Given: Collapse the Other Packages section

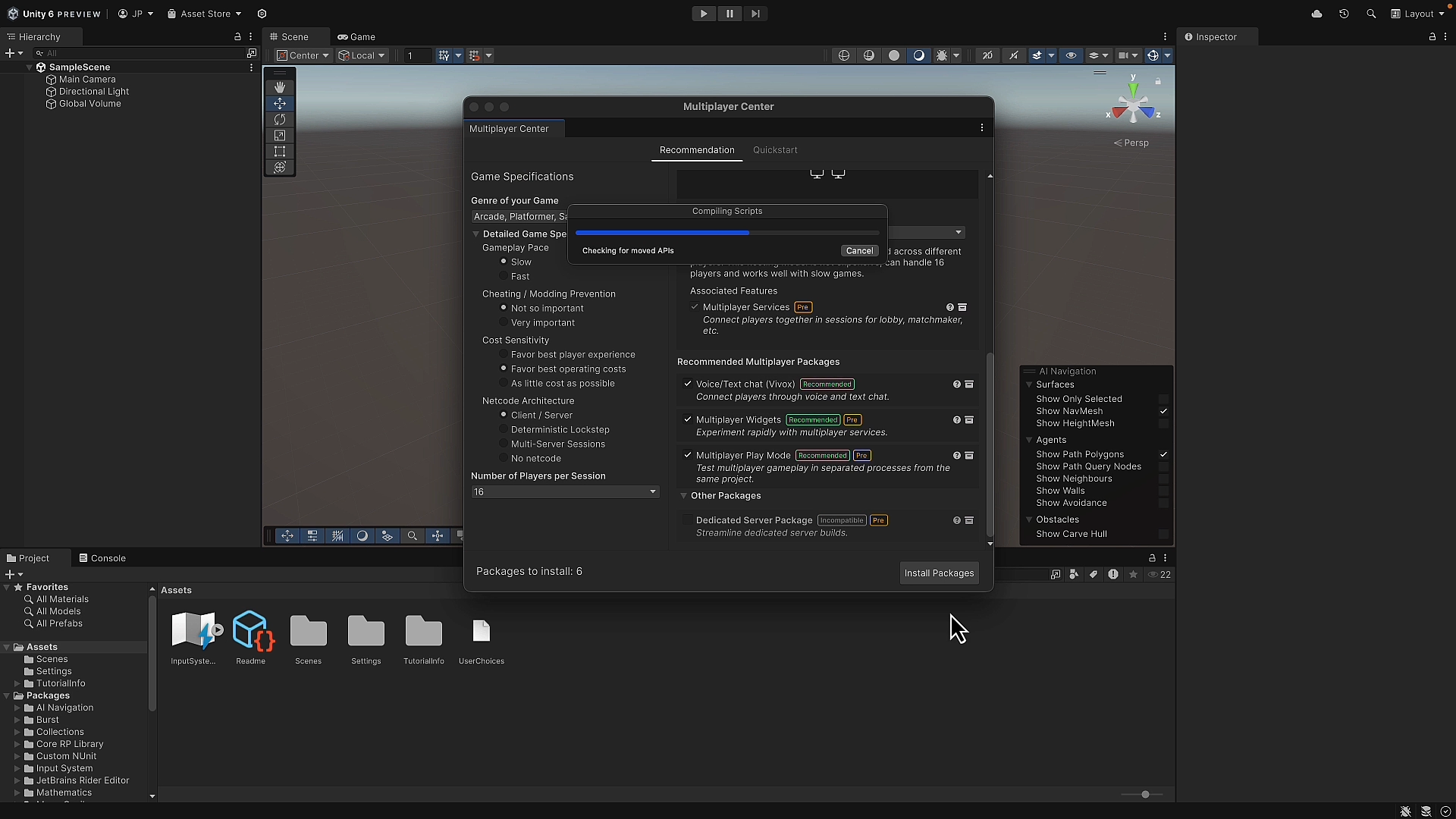Looking at the screenshot, I should coord(684,496).
